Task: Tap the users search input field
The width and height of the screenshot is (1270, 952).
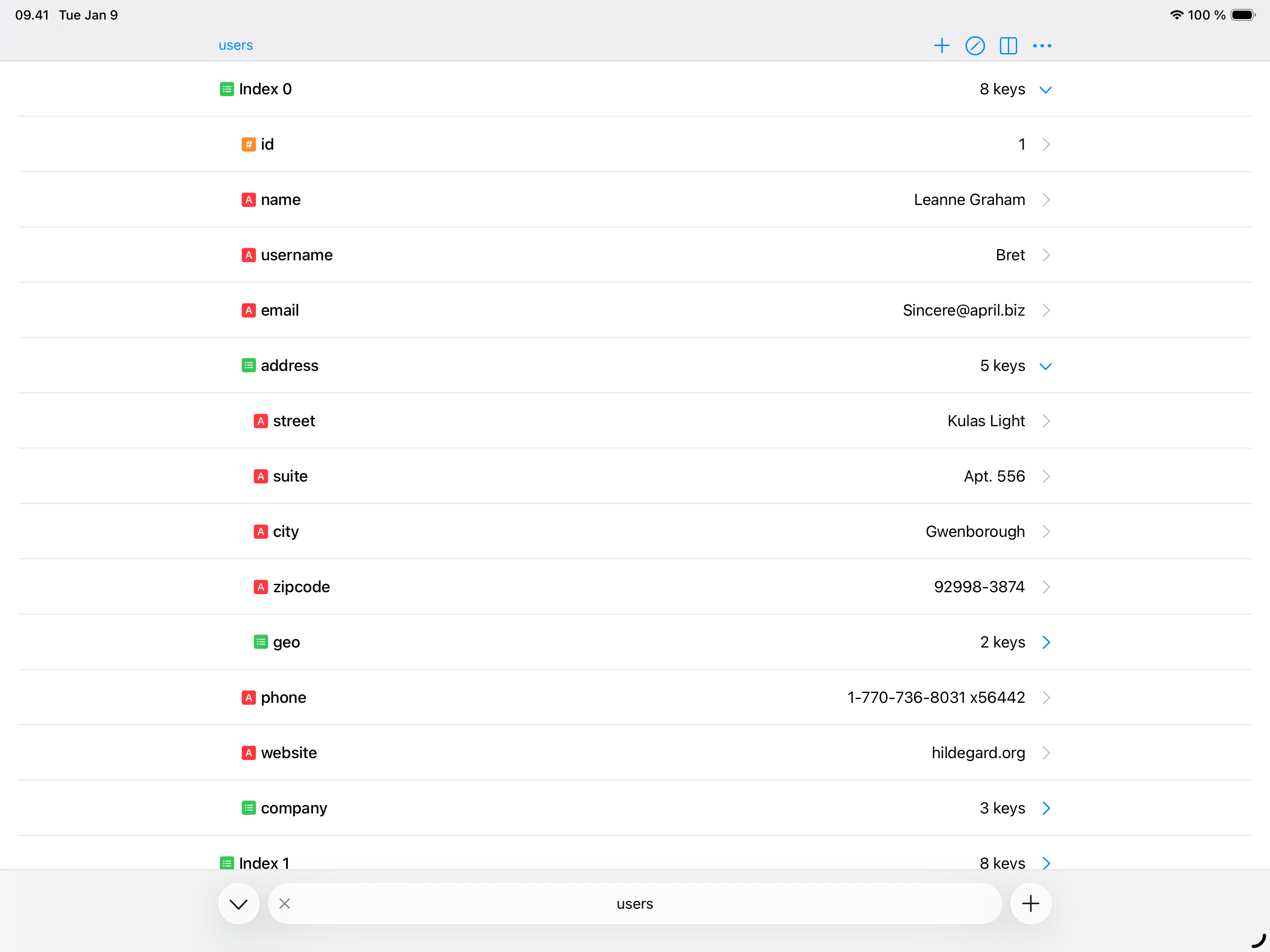Action: 635,904
